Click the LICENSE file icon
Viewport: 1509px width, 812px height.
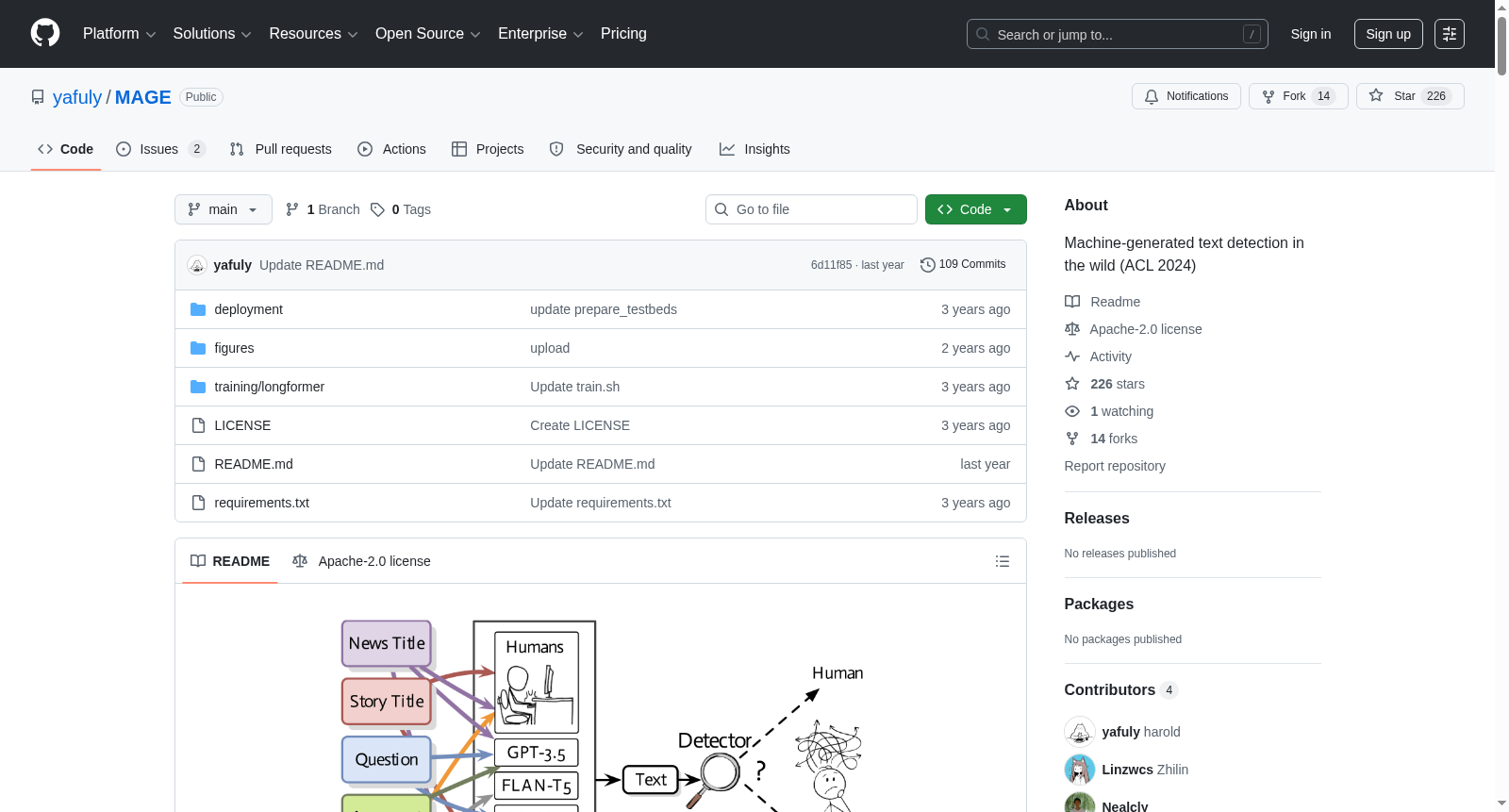tap(198, 425)
